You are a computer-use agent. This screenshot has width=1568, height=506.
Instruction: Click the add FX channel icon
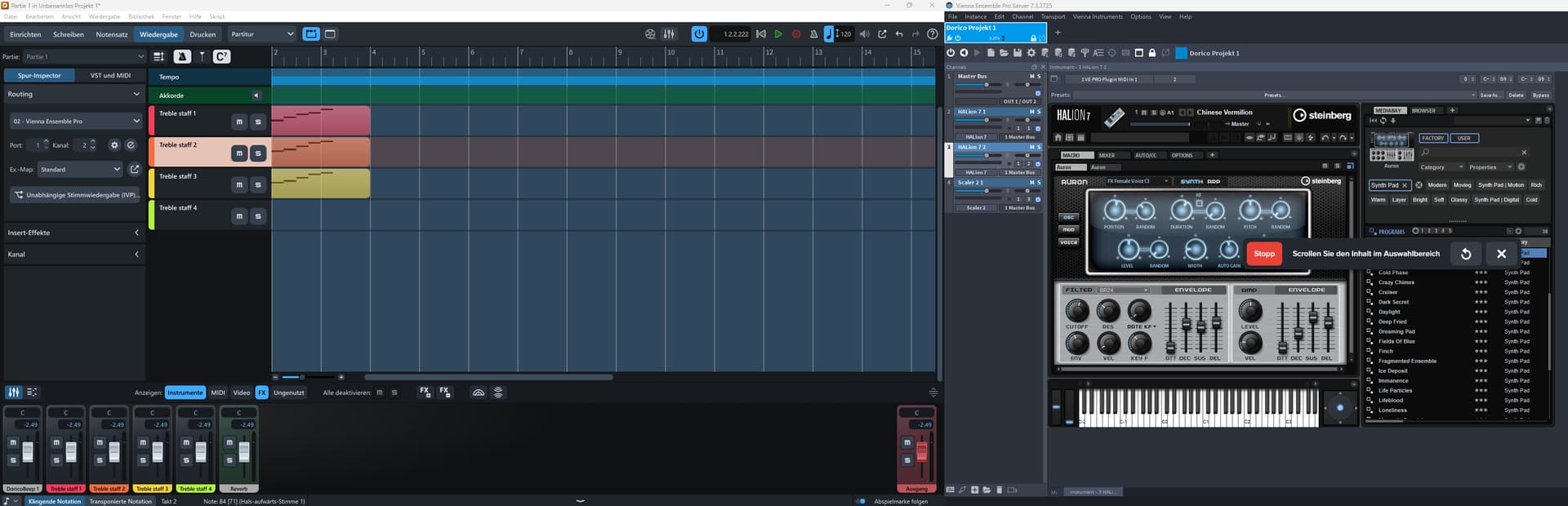pos(425,393)
